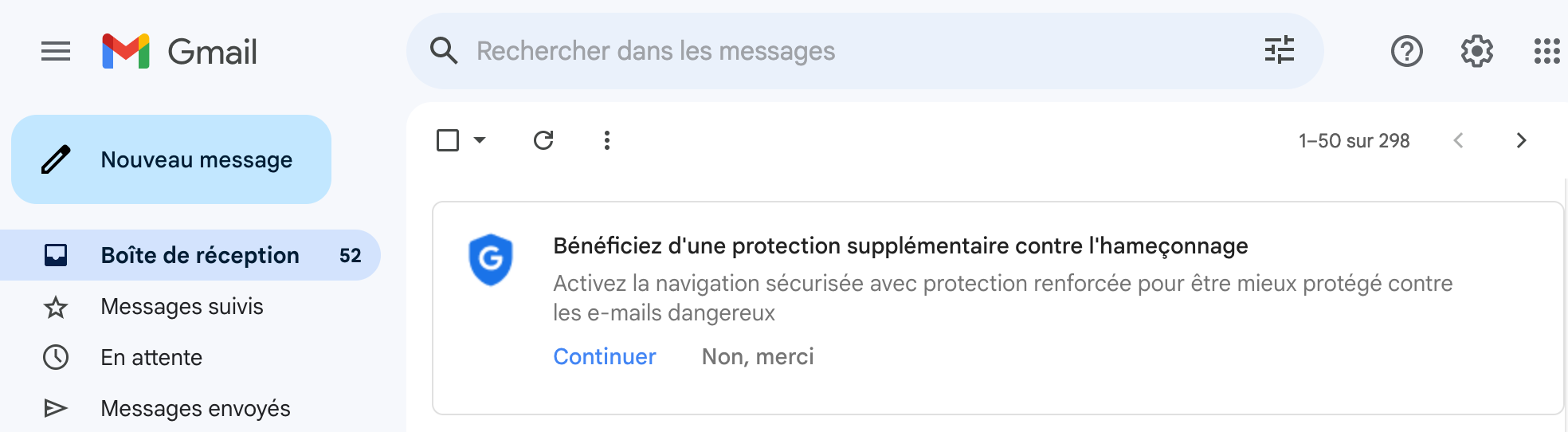Open Boîte de réception folder
Viewport: 1568px width, 432px height.
point(199,255)
